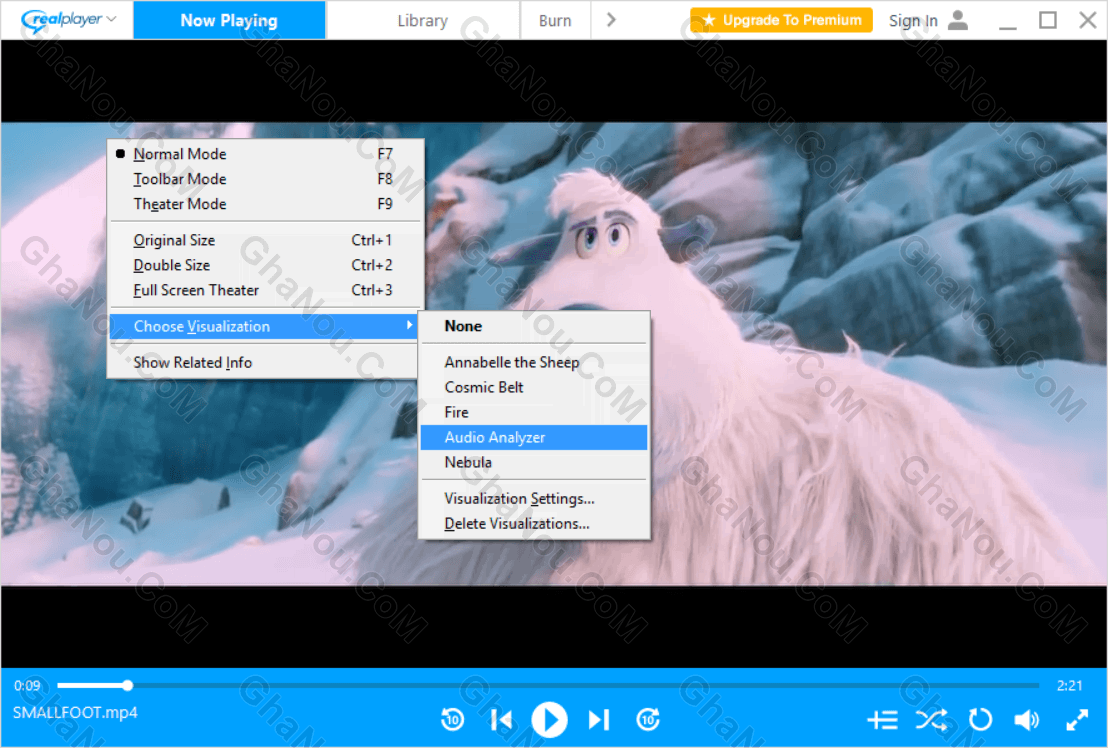Choose Toolbar Mode from the menu
Screen dimensions: 1108x748
click(266, 179)
